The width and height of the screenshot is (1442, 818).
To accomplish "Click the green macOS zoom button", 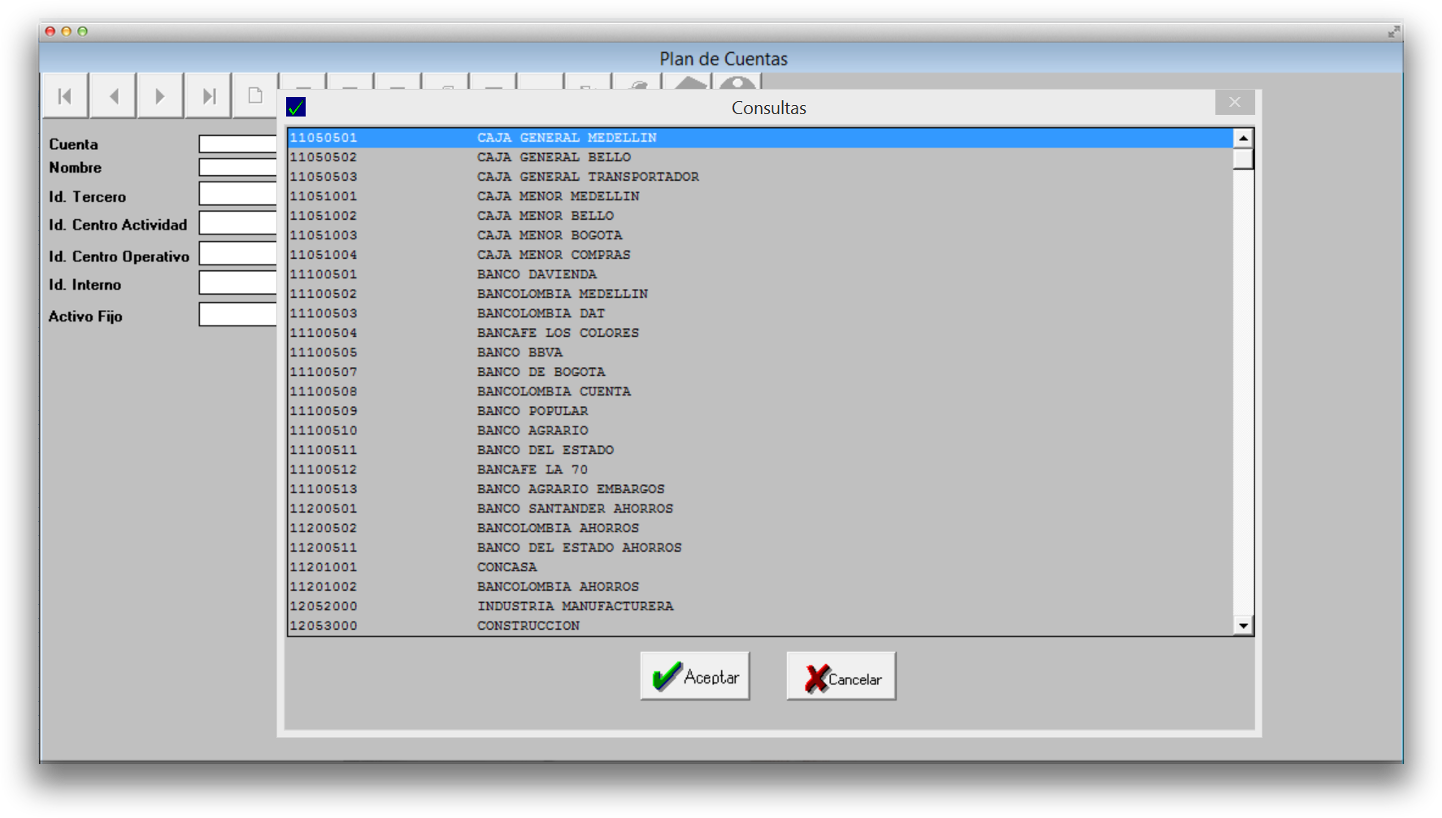I will [82, 32].
